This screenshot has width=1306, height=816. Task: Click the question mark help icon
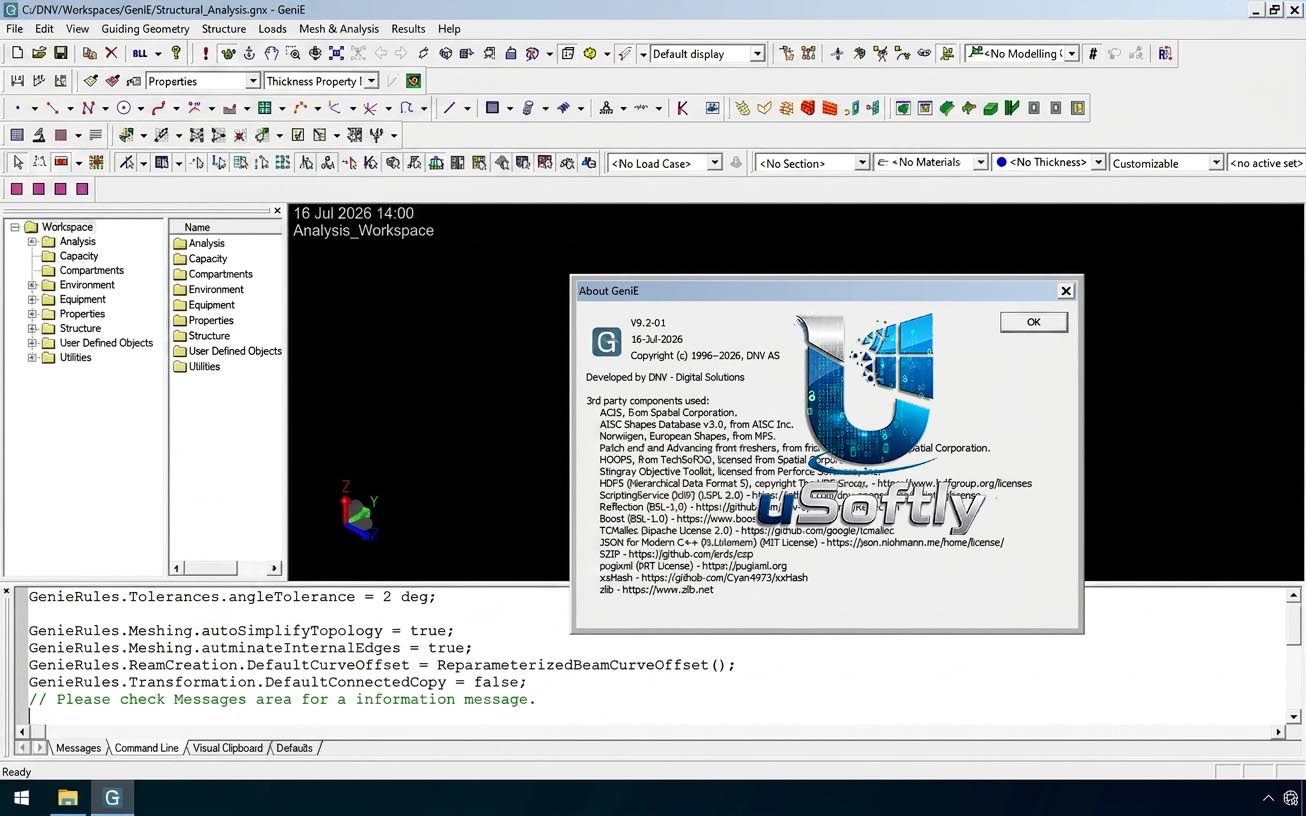[177, 53]
